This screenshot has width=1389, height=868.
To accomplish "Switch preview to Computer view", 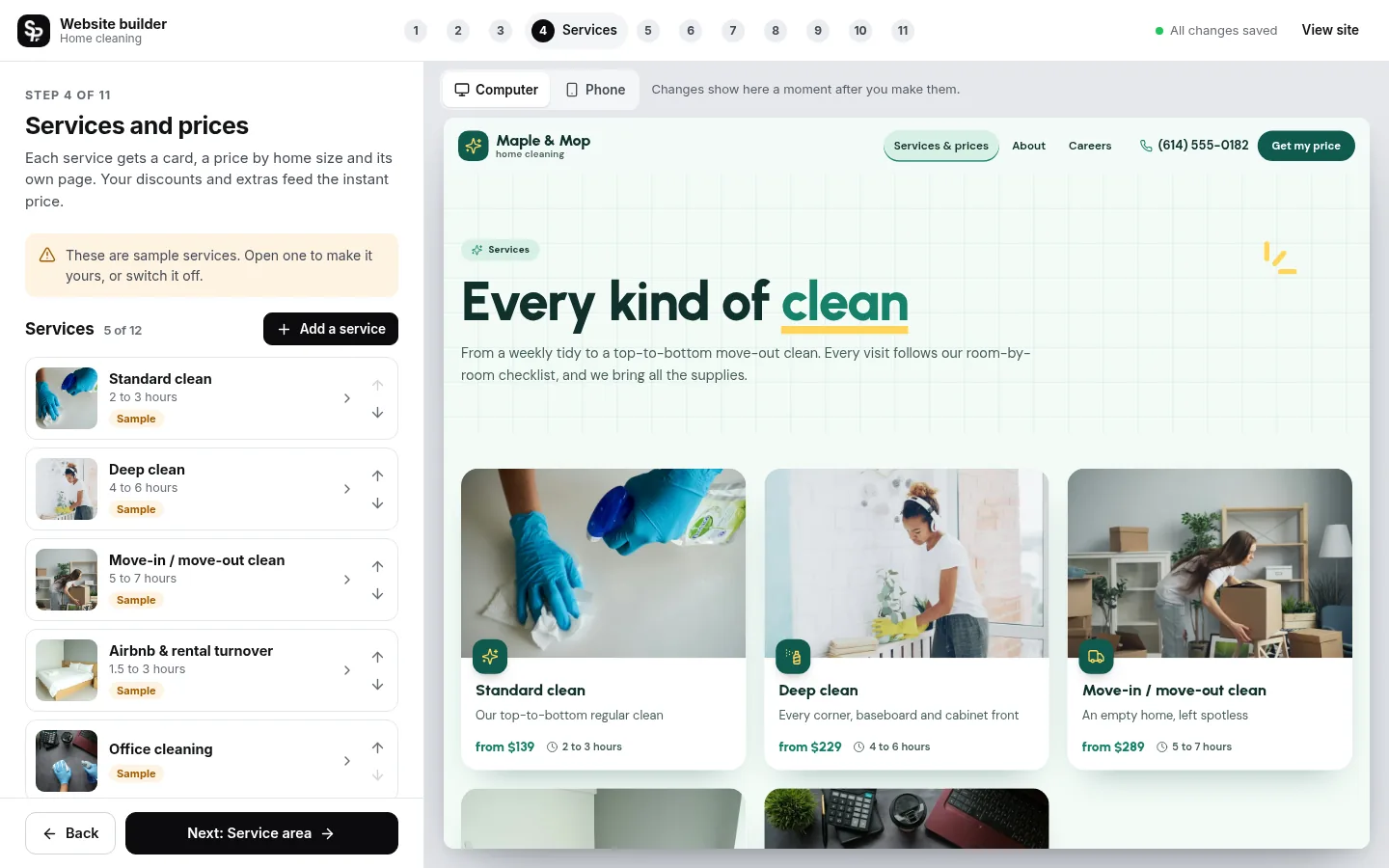I will point(497,90).
